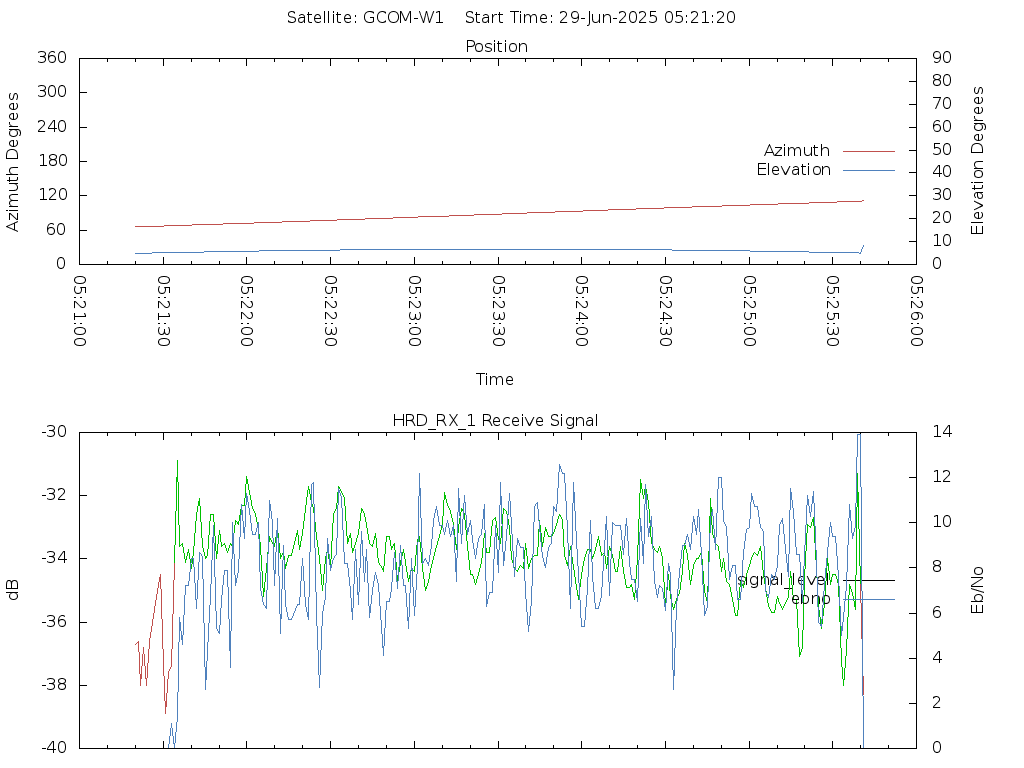
Task: Click the -36 tick on dB axis
Action: 54,621
